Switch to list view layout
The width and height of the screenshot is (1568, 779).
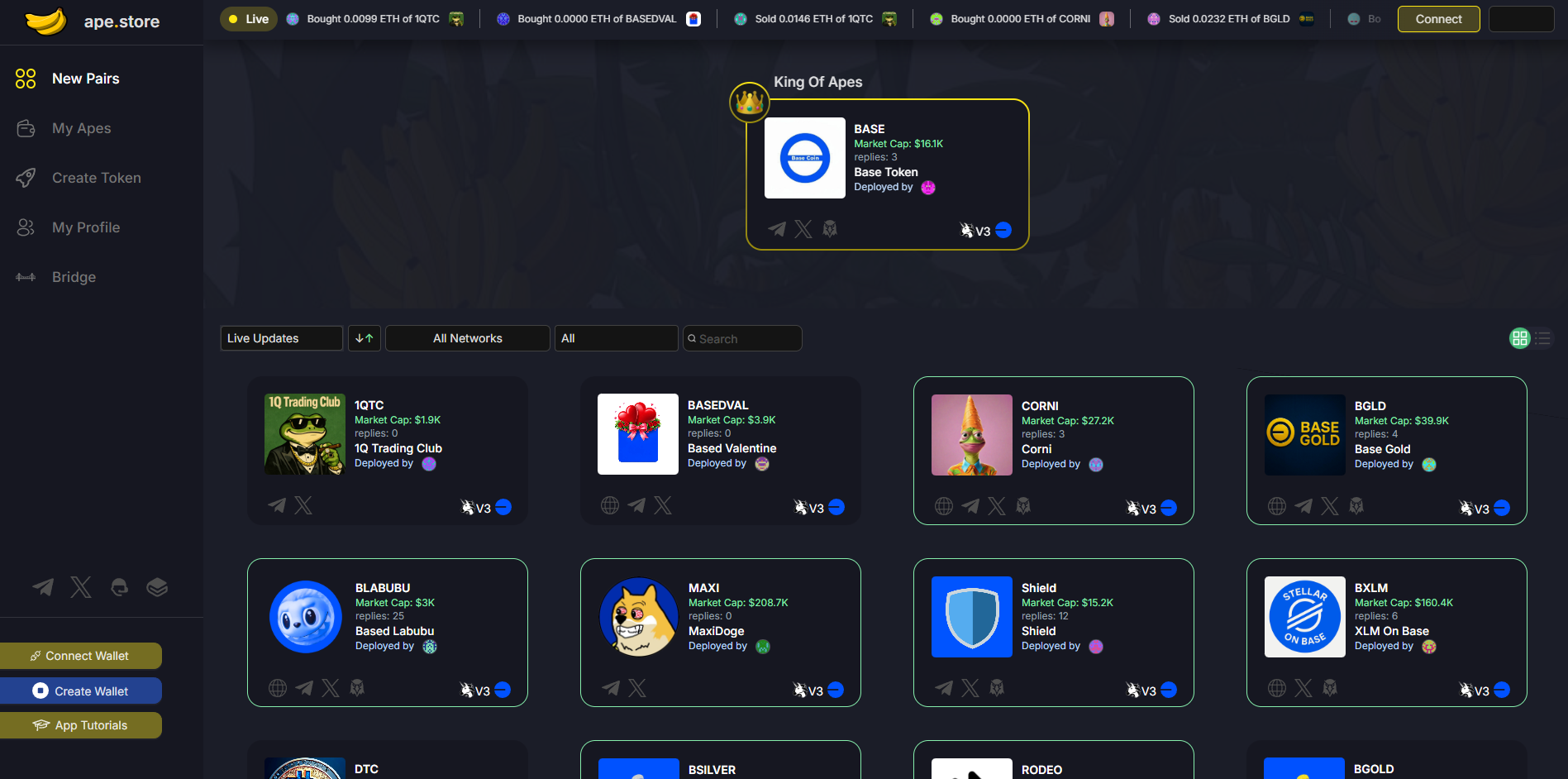(x=1544, y=338)
